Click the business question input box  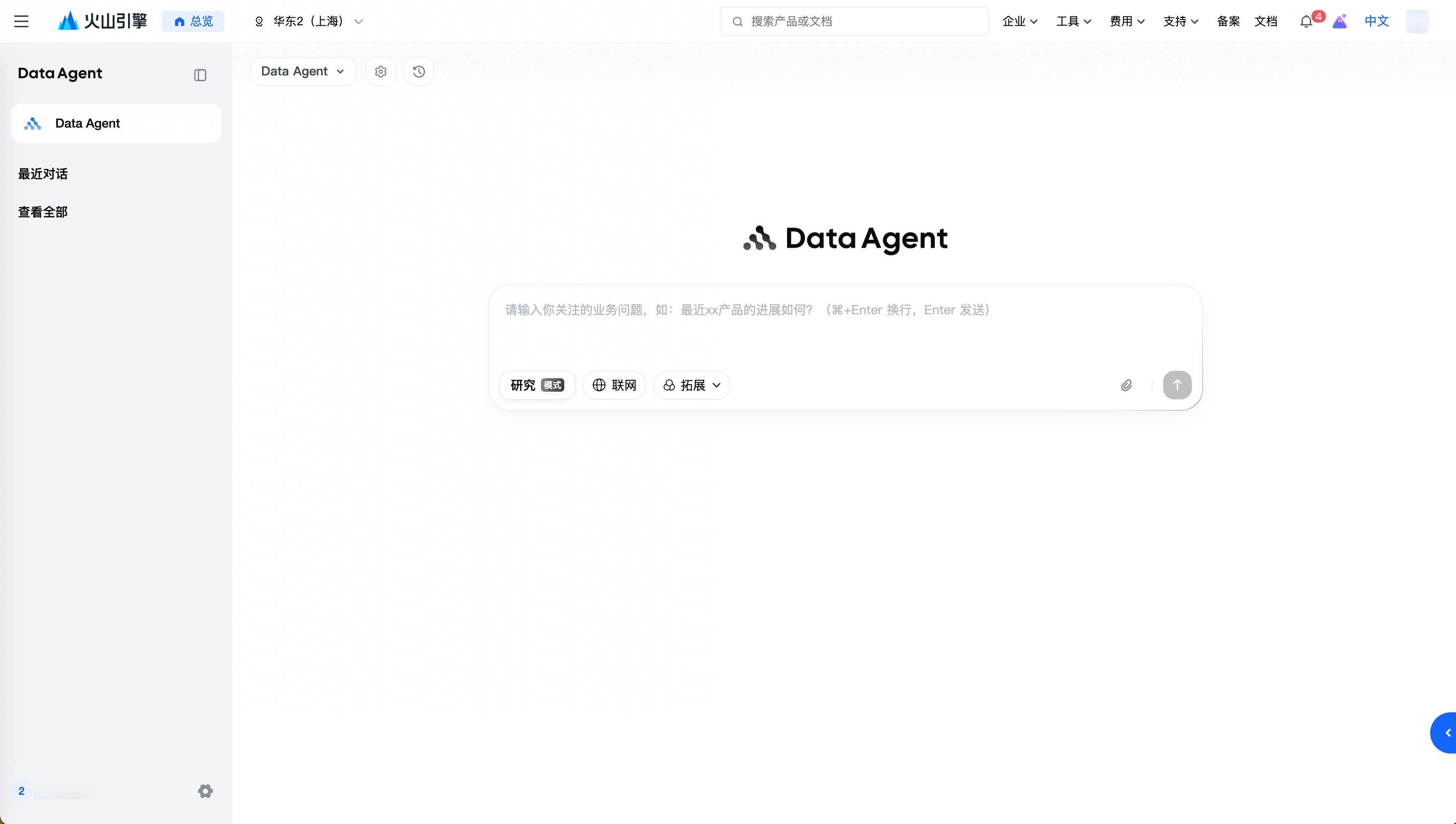pos(845,328)
